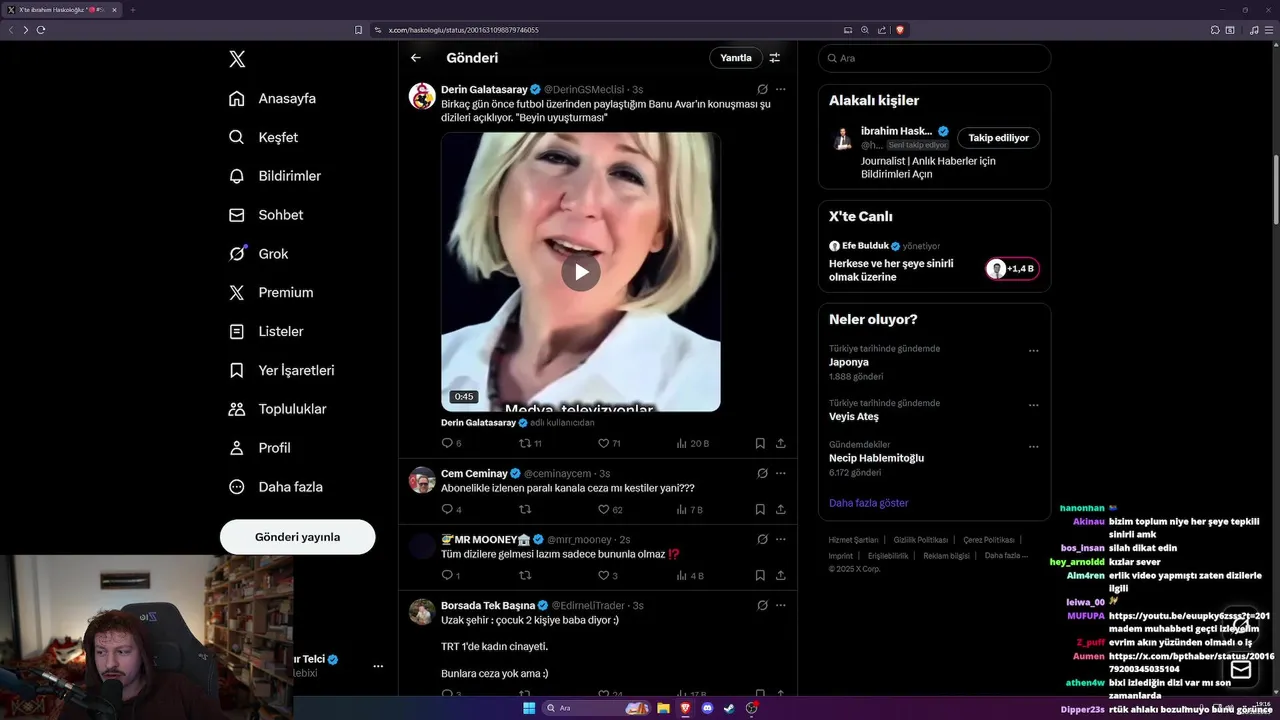Click Brave shields icon in address bar
The height and width of the screenshot is (720, 1280).
coord(900,30)
